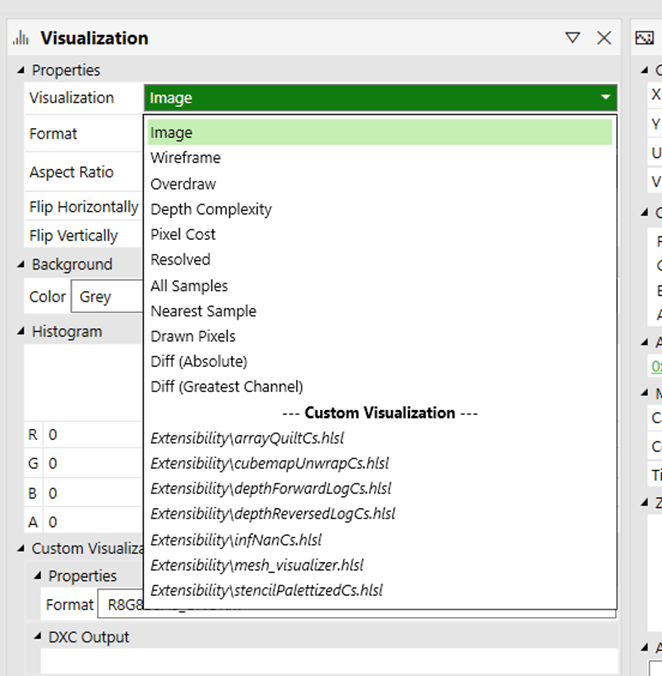Image resolution: width=662 pixels, height=676 pixels.
Task: Select Extensibility\infNanCs.hlsl custom shader
Action: (x=380, y=540)
